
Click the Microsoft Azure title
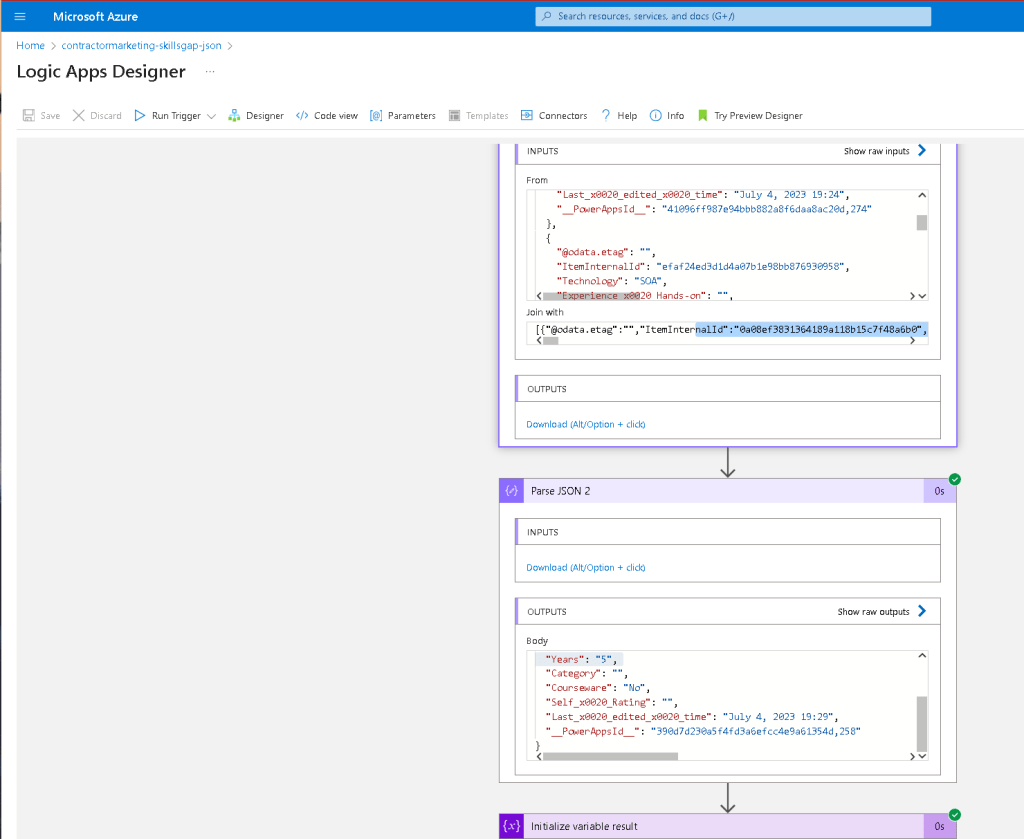[x=95, y=16]
